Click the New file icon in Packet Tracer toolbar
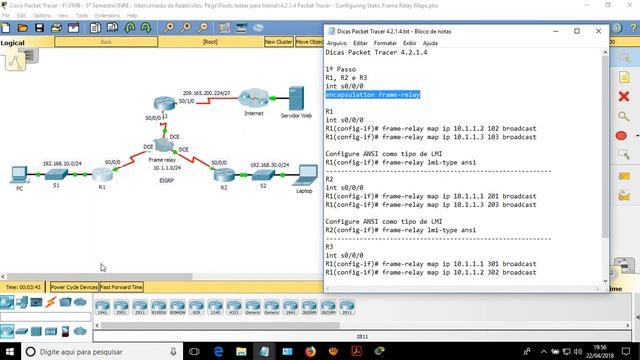 [x=6, y=28]
